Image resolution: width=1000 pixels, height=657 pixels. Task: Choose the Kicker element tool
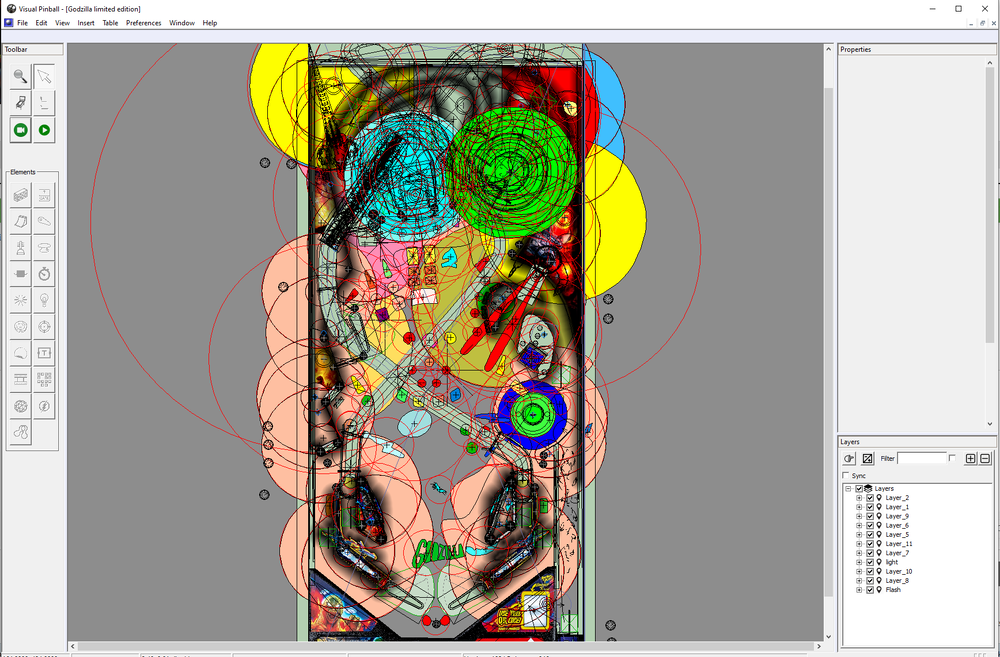click(20, 327)
